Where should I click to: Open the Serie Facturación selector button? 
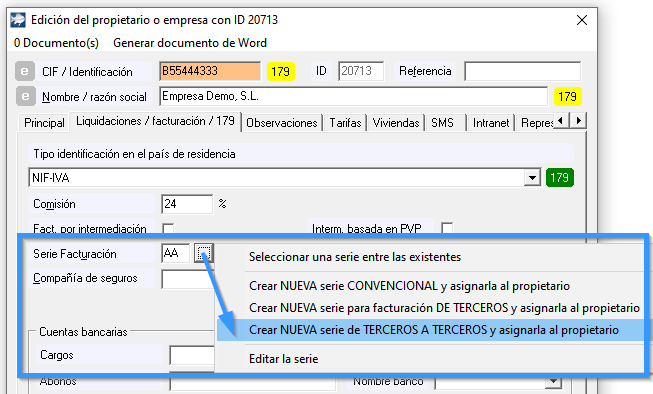coord(204,253)
